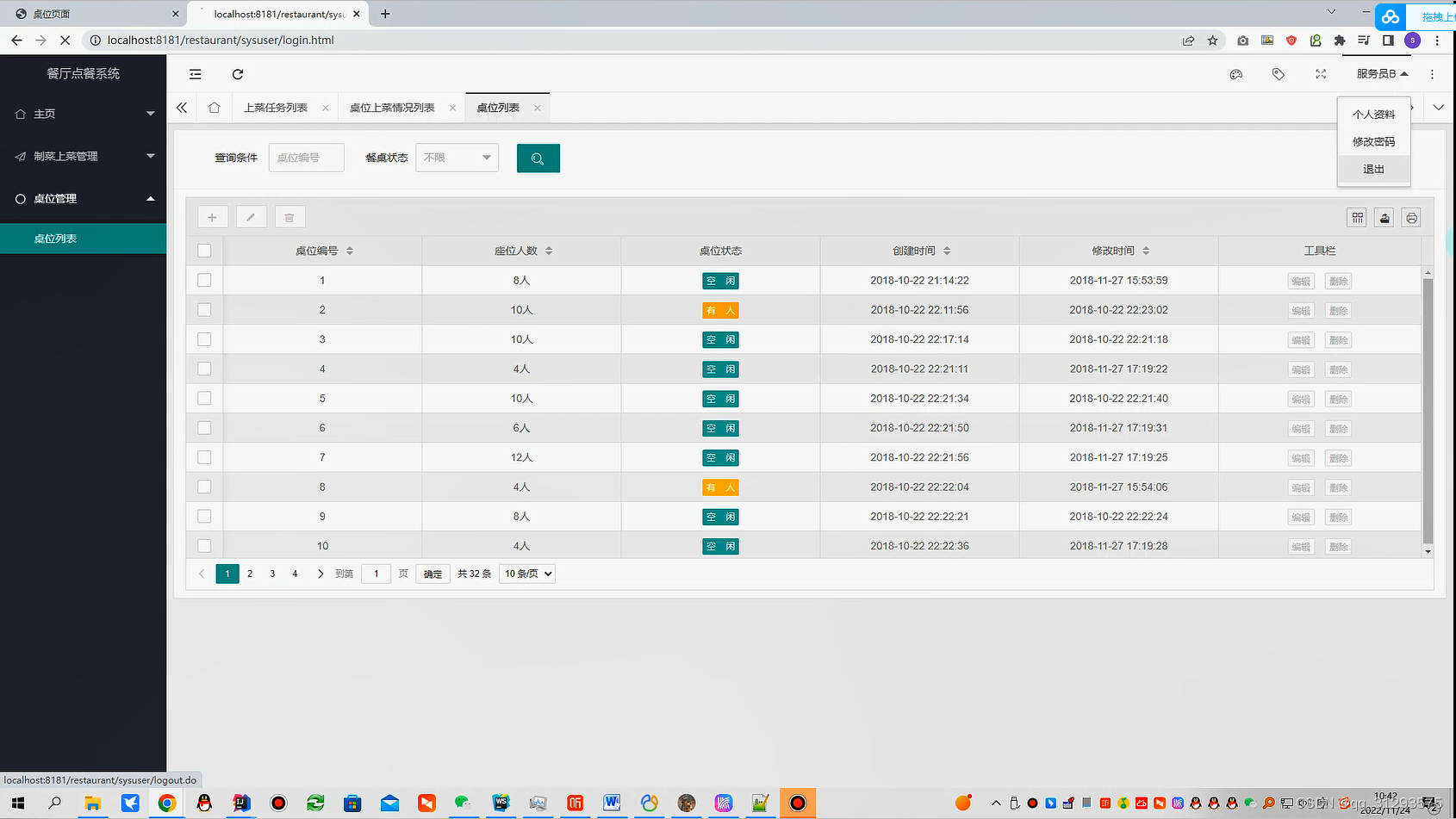
Task: Check the row for table 8
Action: 204,487
